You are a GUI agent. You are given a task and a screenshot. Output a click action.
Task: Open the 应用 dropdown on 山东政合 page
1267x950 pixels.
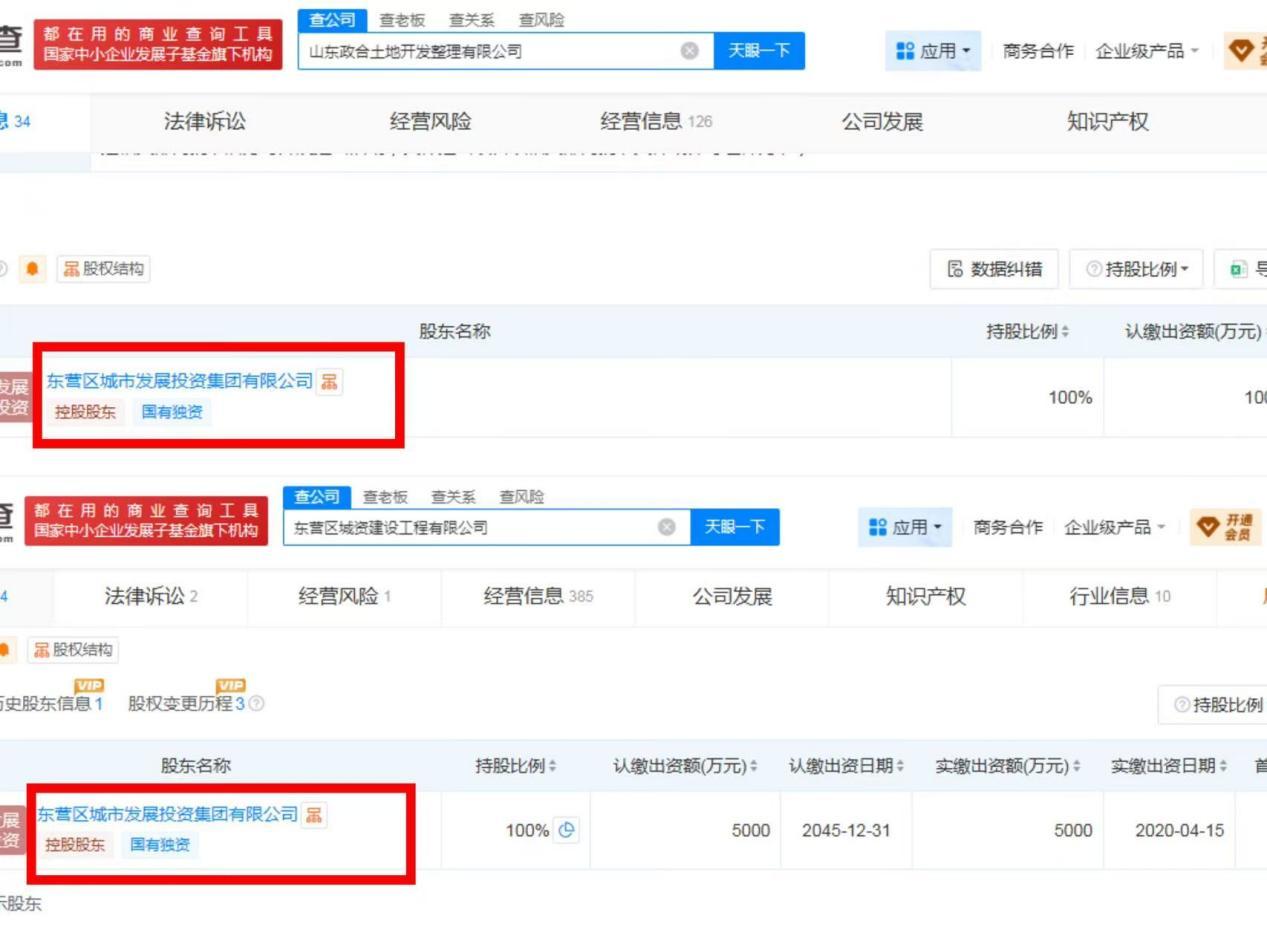933,51
